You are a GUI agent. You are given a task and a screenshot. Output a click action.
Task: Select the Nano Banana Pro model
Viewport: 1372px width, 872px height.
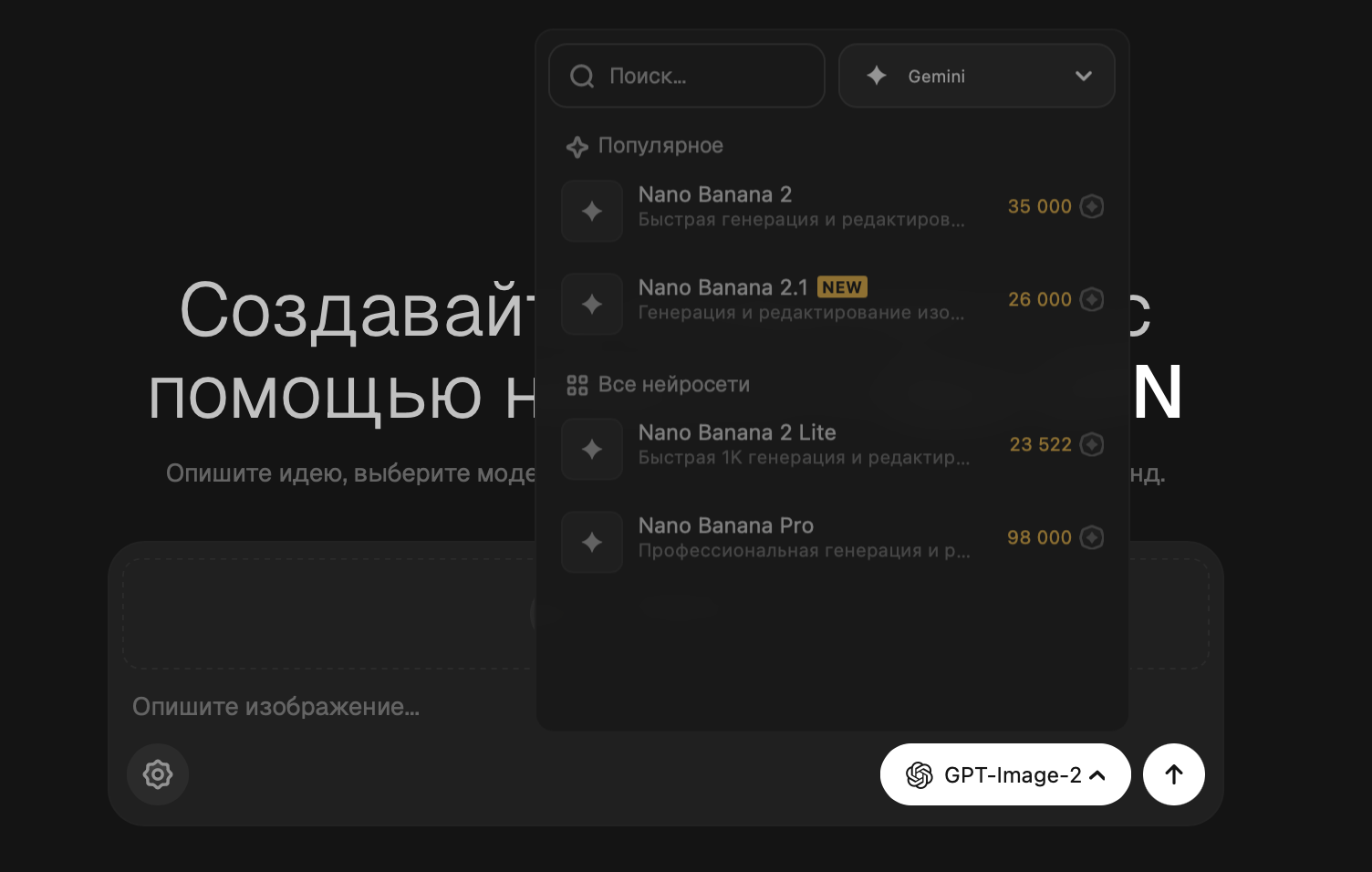(833, 542)
